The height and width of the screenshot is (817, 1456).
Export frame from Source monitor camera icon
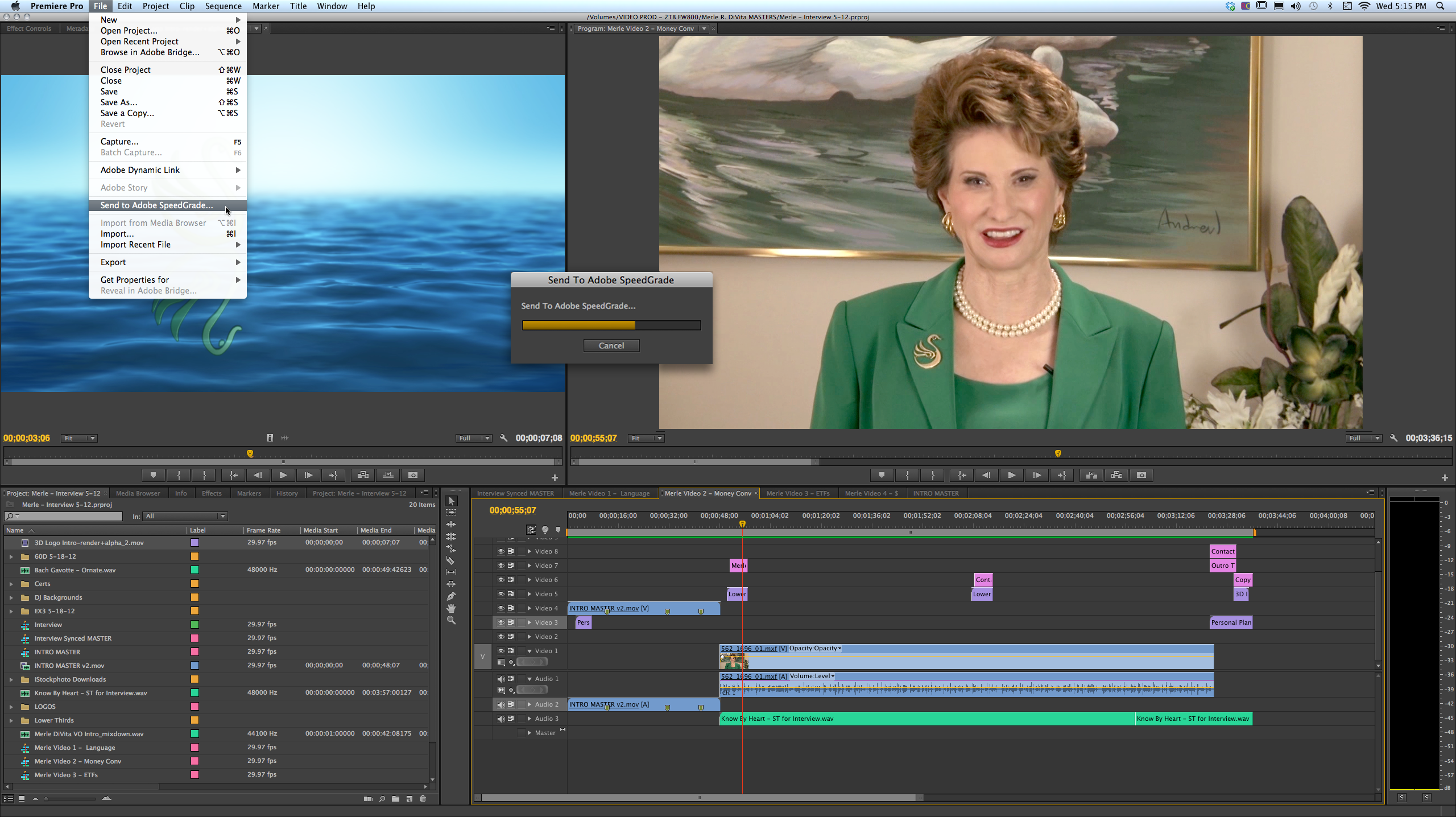[x=413, y=475]
